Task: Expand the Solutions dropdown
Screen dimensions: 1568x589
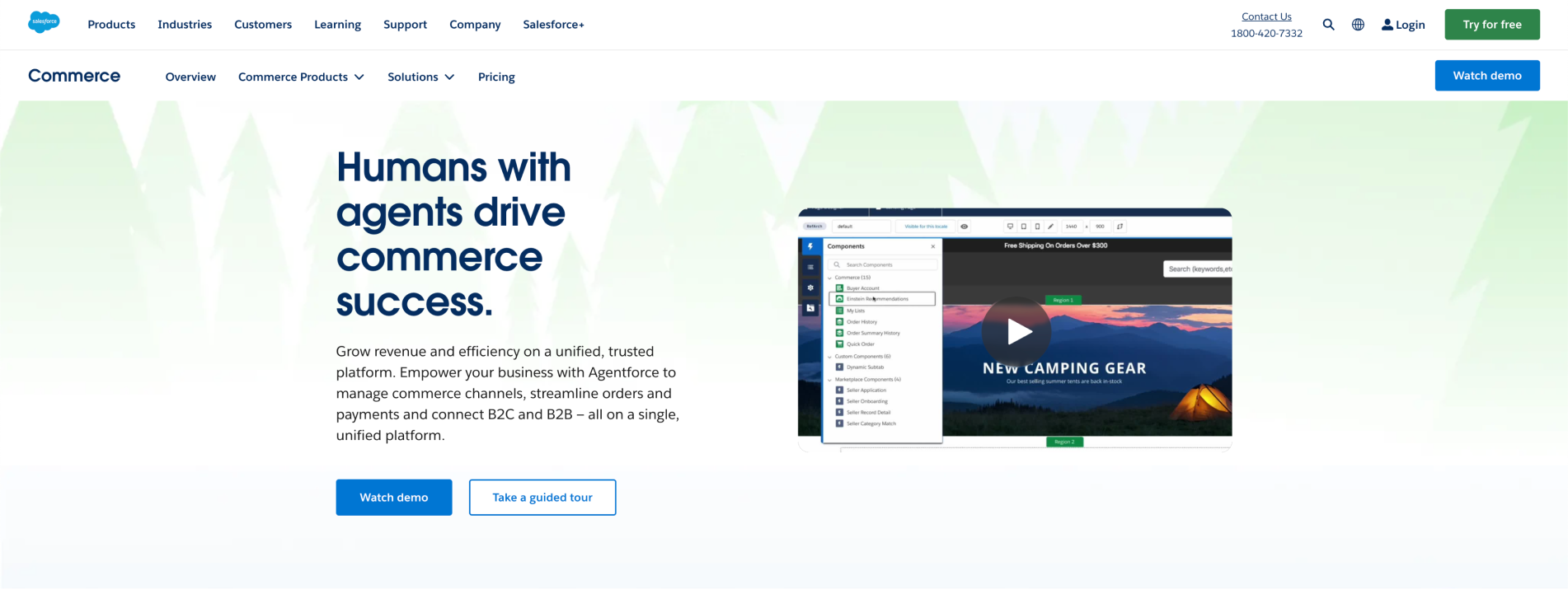Action: [x=420, y=77]
